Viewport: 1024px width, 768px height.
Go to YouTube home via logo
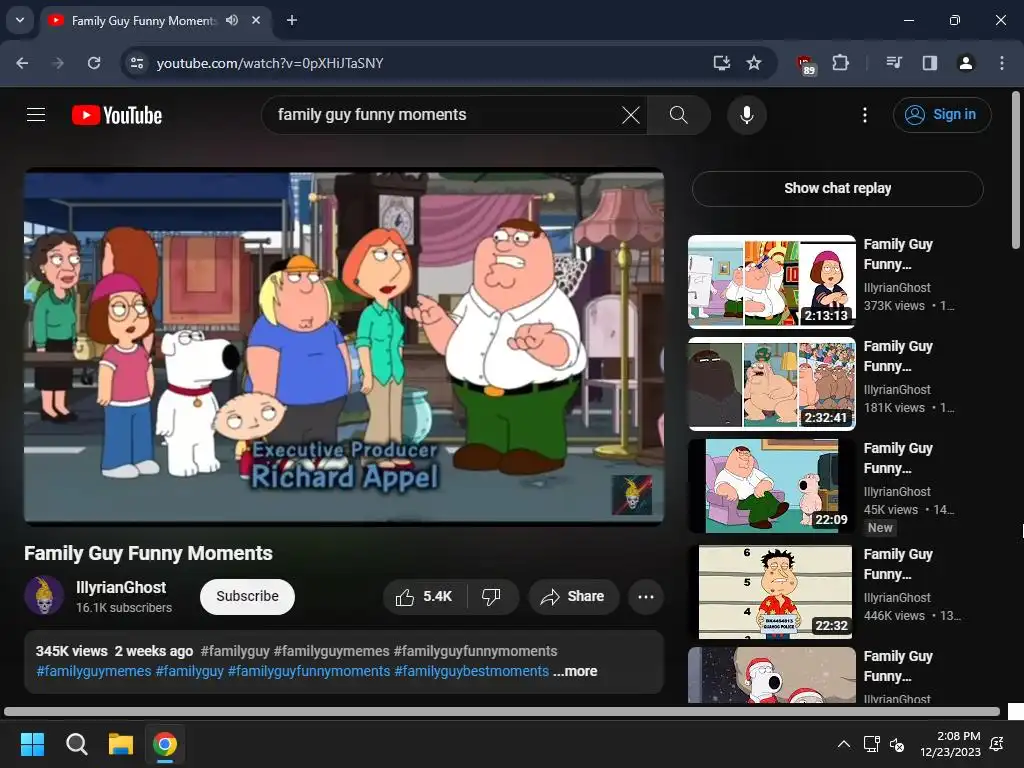tap(117, 115)
